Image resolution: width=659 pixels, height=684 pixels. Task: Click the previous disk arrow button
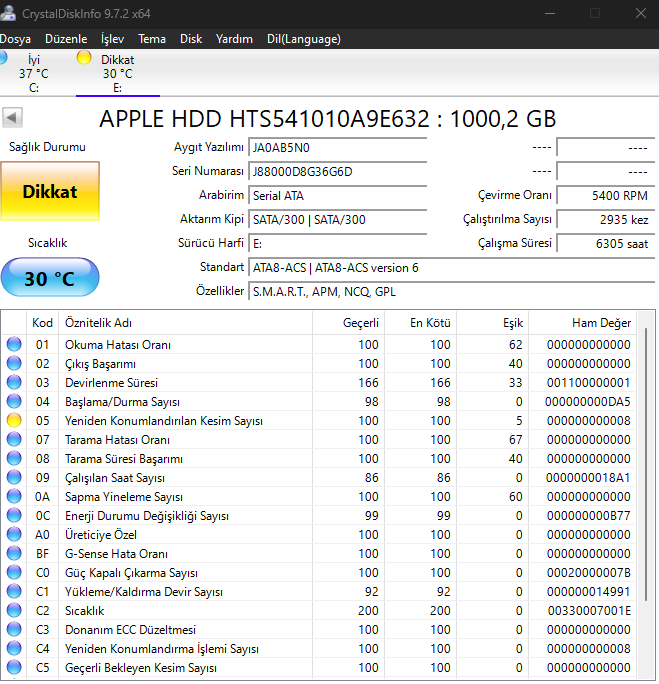[x=12, y=117]
